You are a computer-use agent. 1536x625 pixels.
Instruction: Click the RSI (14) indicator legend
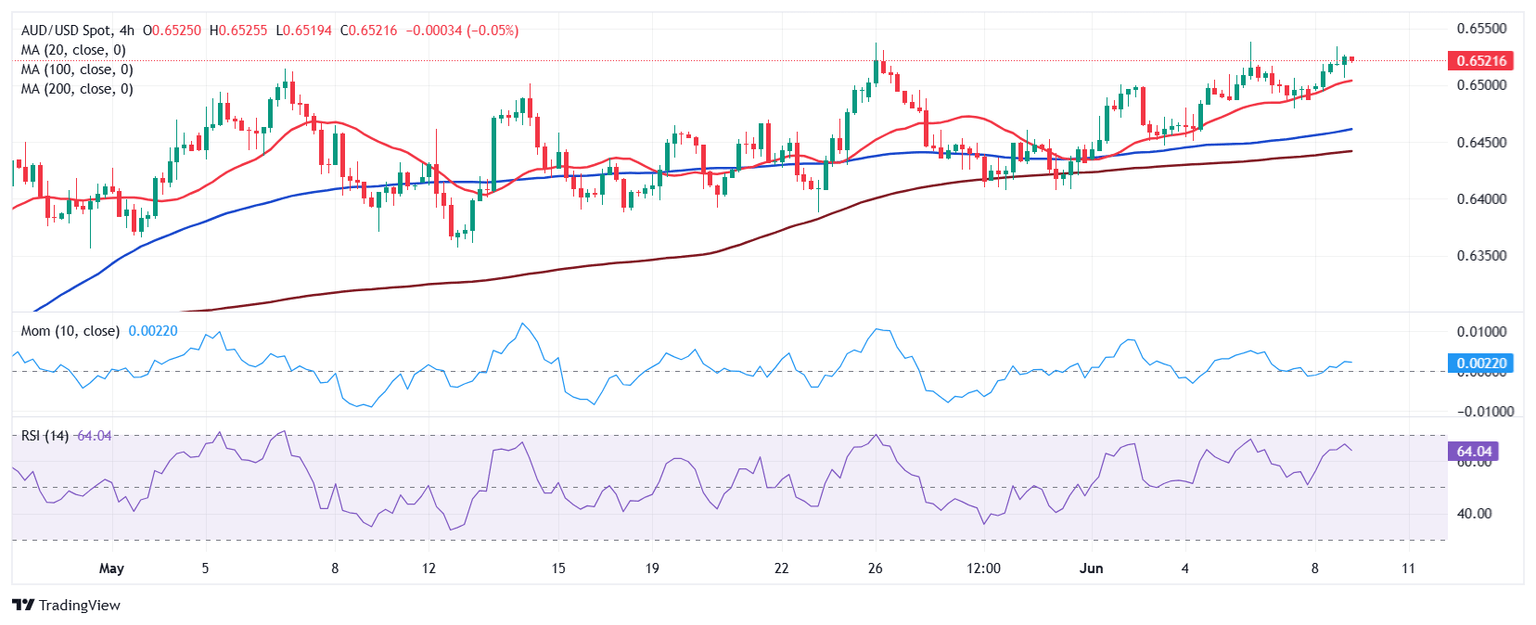pyautogui.click(x=44, y=436)
